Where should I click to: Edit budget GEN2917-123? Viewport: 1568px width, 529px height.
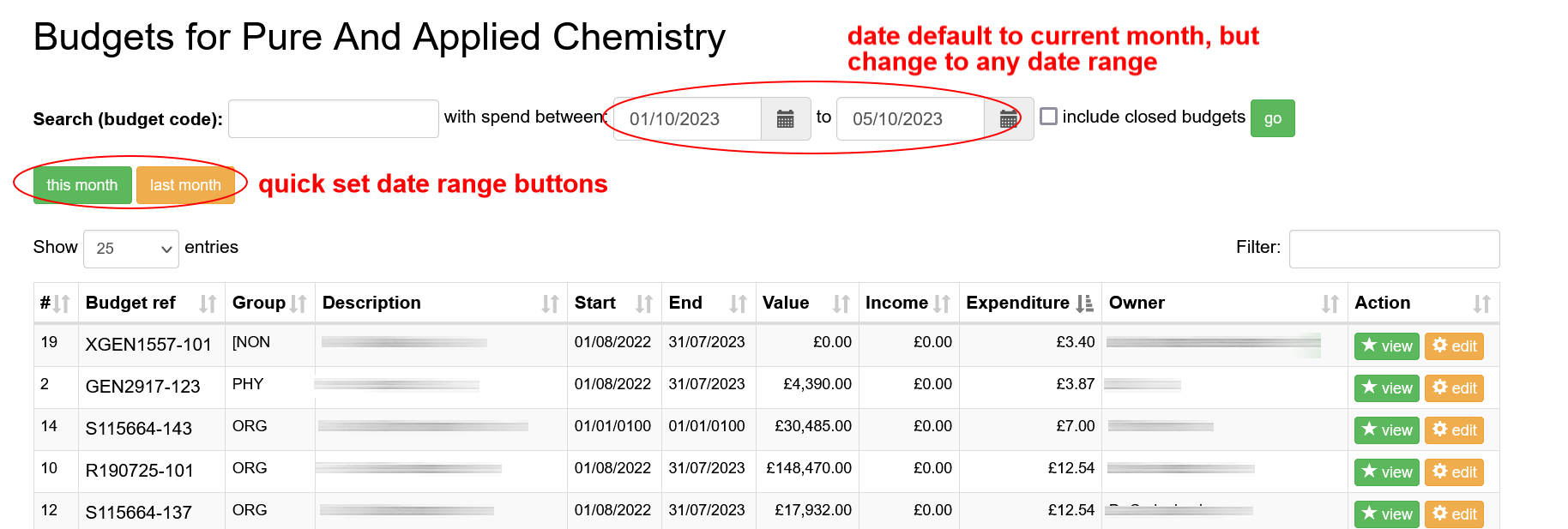click(1454, 388)
